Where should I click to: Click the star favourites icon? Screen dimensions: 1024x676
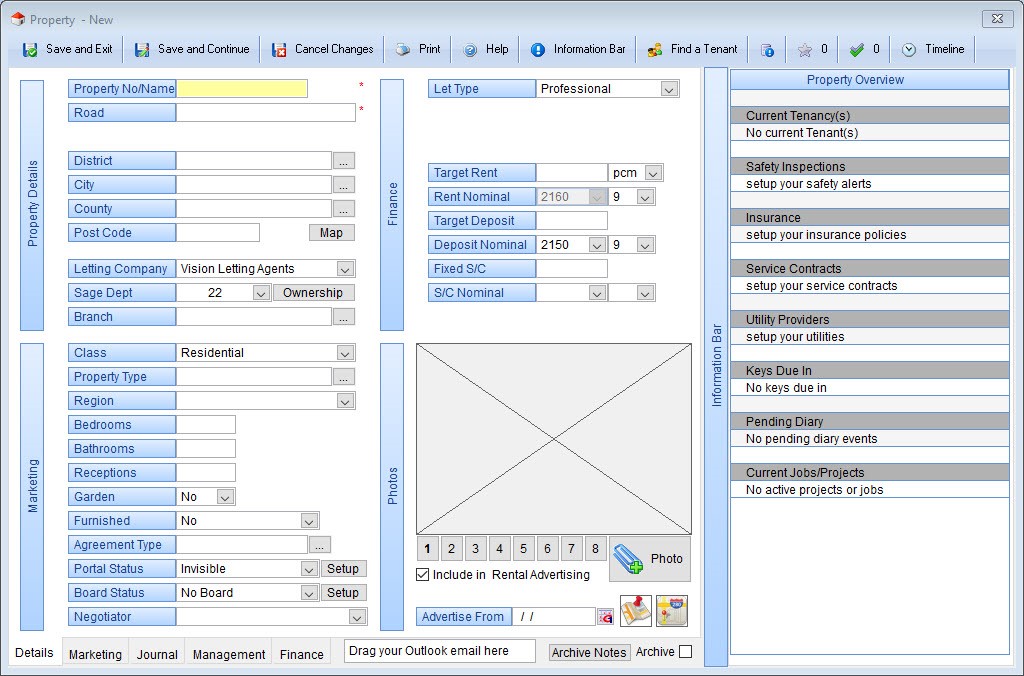pyautogui.click(x=805, y=50)
